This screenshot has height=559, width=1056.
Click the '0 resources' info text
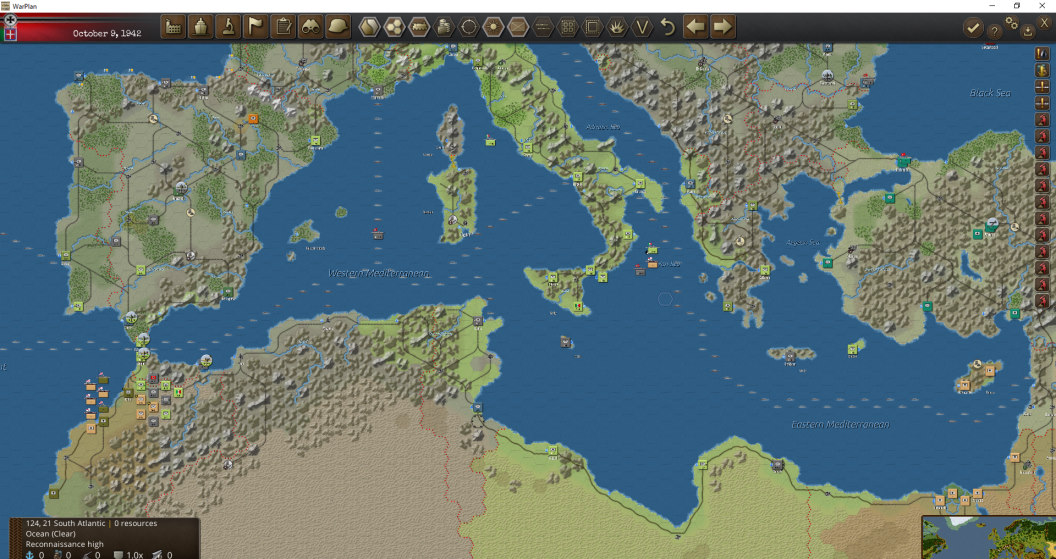point(135,523)
